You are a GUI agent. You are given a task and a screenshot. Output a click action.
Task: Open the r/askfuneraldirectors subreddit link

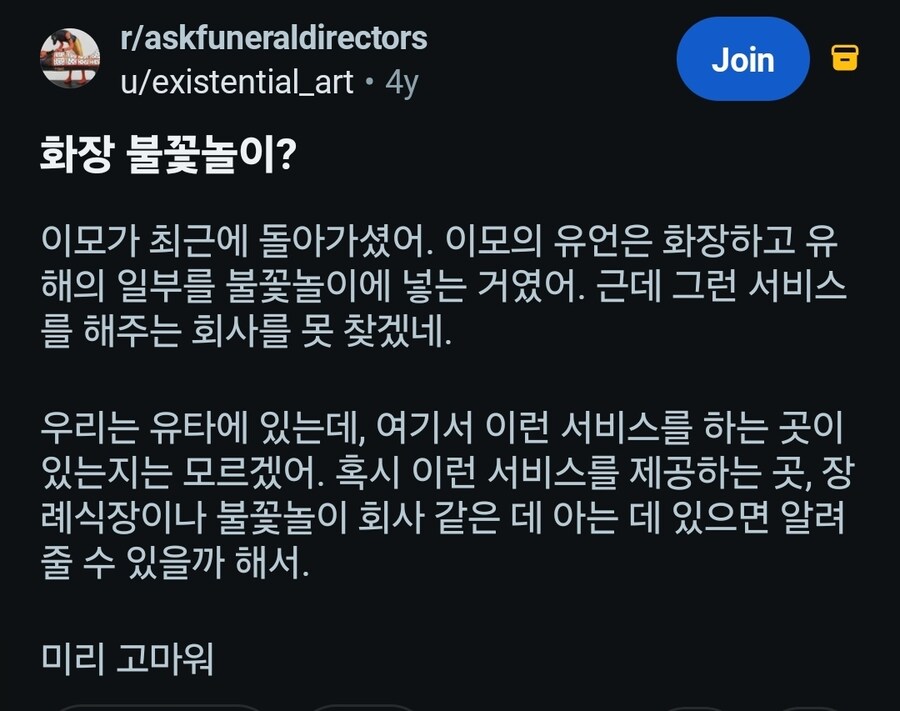pyautogui.click(x=273, y=39)
